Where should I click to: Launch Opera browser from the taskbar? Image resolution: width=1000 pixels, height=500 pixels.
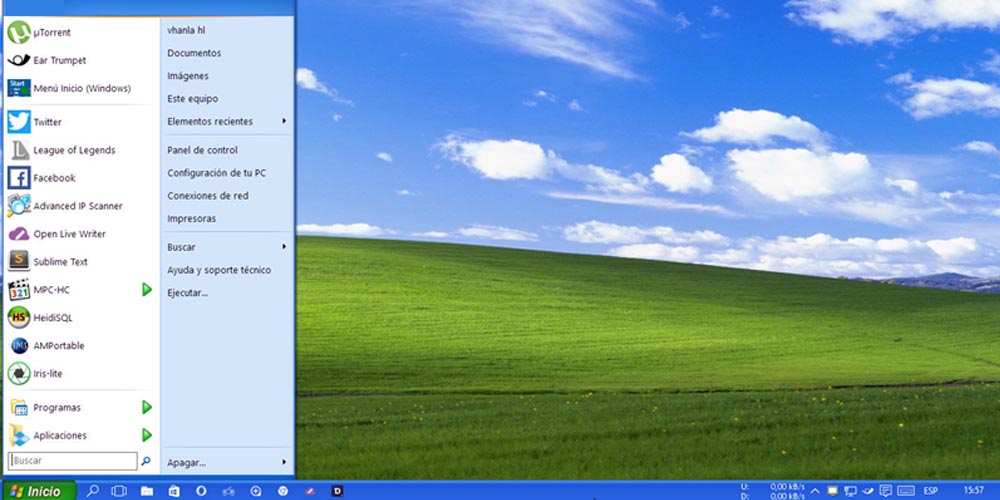(201, 490)
